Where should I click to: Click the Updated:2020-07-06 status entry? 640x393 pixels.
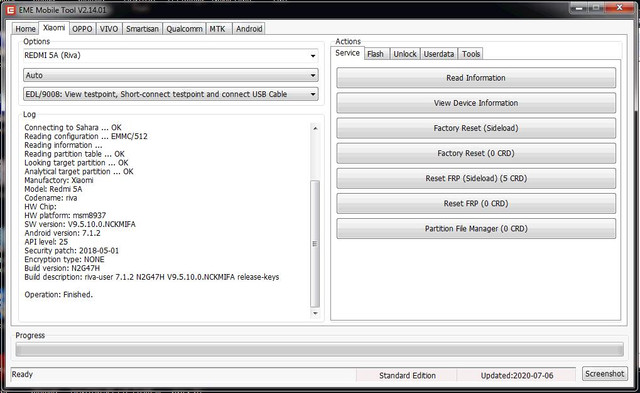pos(517,375)
